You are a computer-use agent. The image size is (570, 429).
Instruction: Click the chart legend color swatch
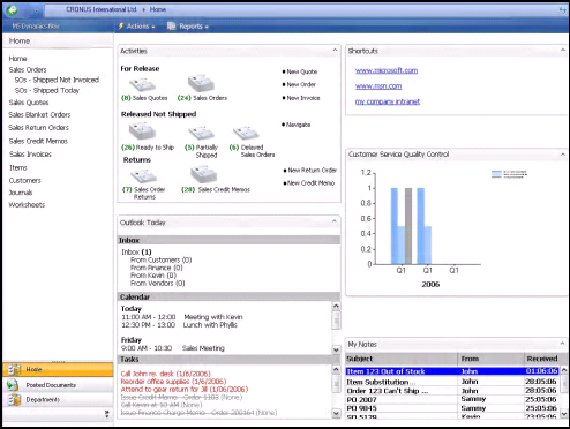497,175
